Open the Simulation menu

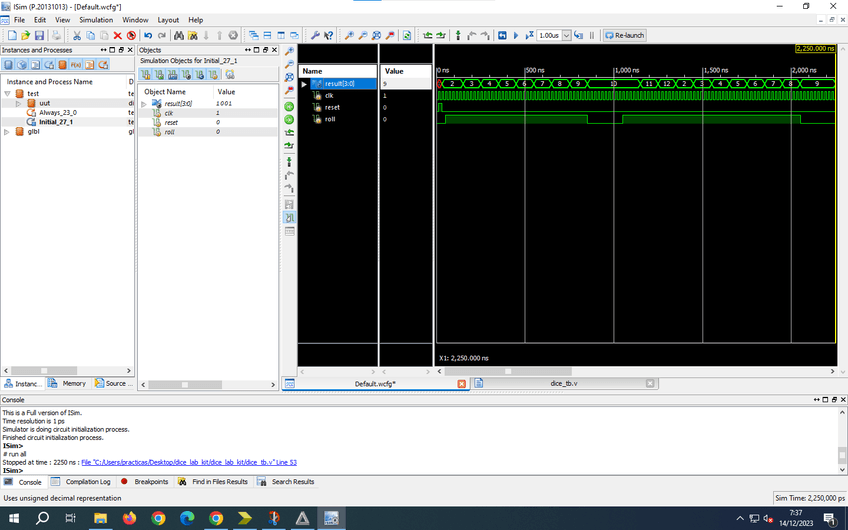96,20
